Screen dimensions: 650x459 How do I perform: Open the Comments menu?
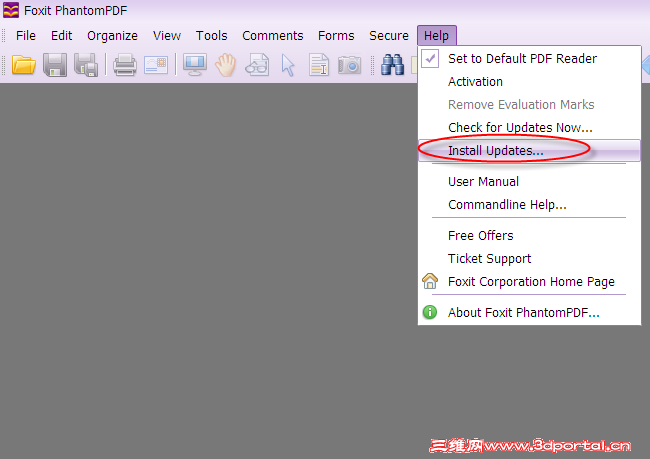(x=273, y=36)
